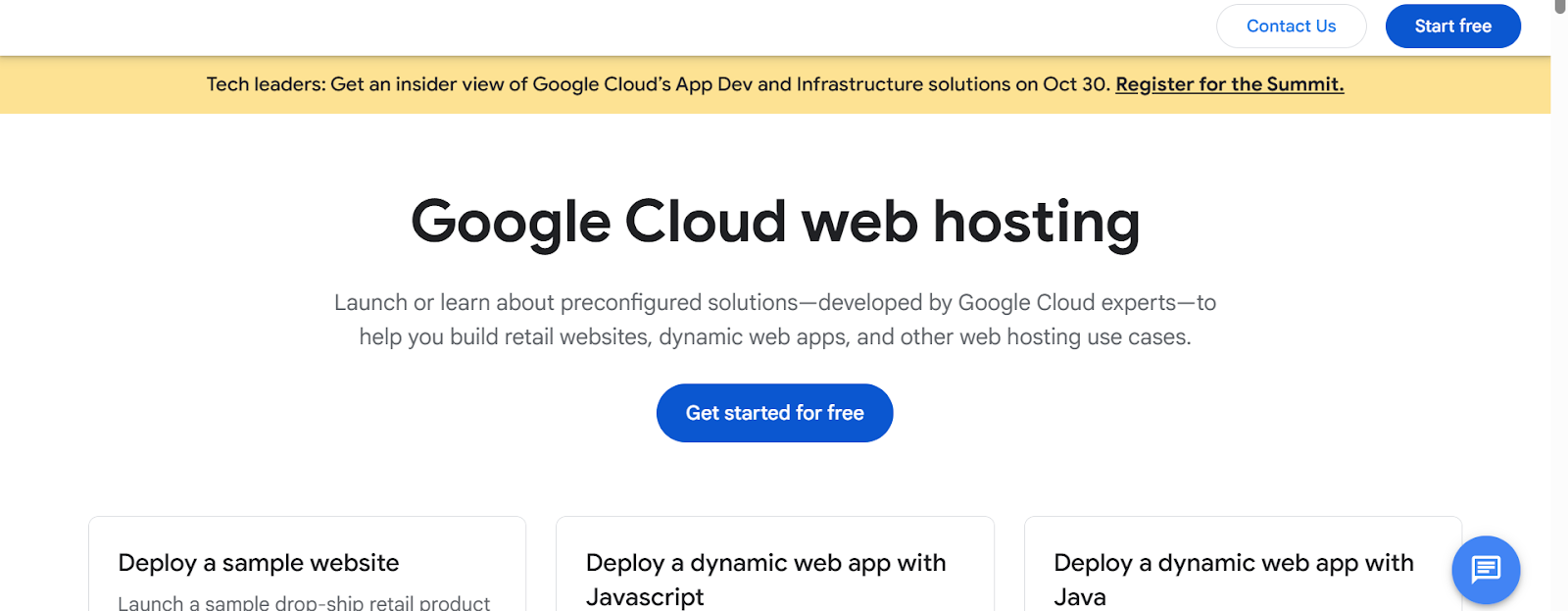The image size is (1568, 611).
Task: Open the Register for the Summit link
Action: 1229,84
